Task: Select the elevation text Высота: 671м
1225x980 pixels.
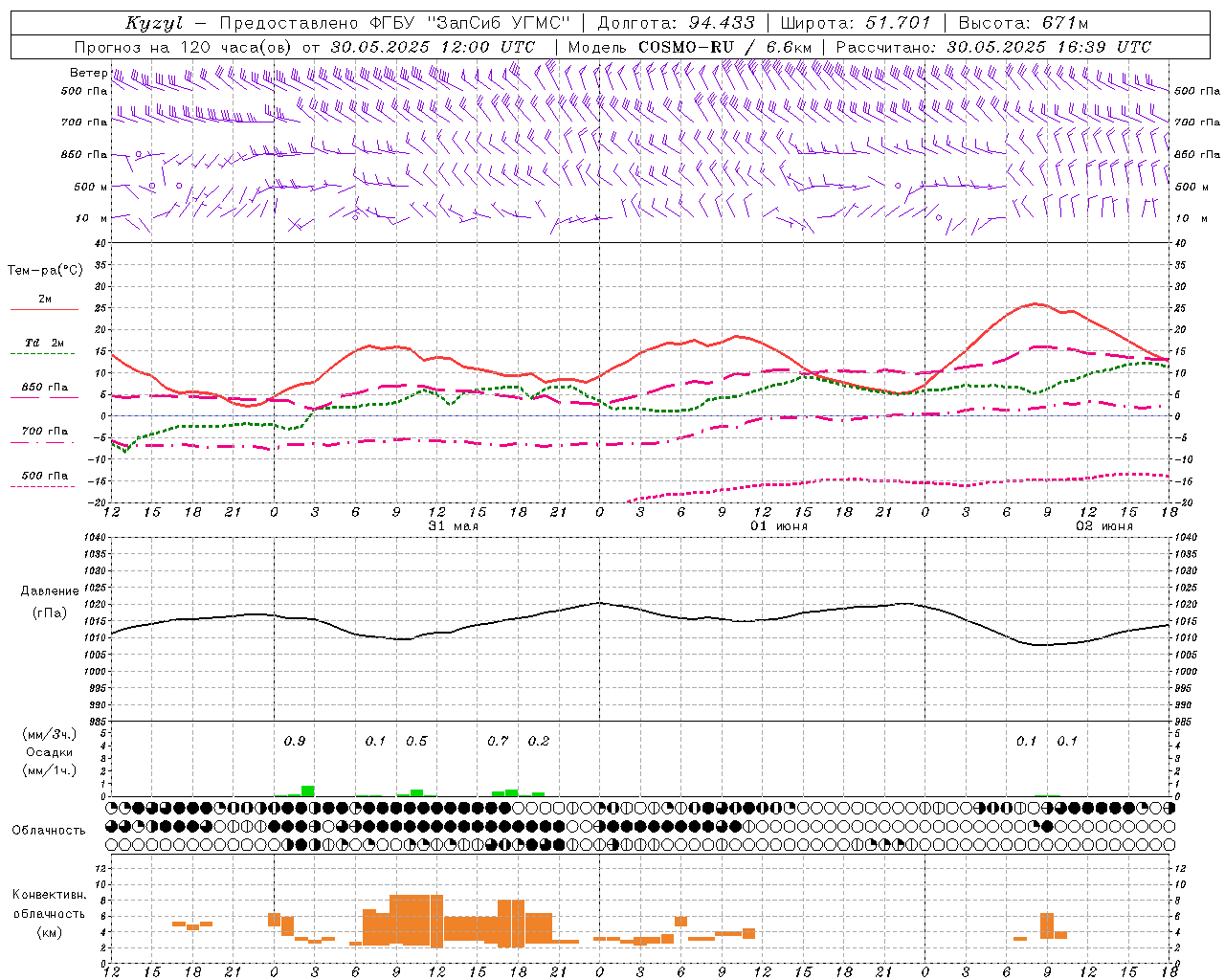Action: point(1024,23)
